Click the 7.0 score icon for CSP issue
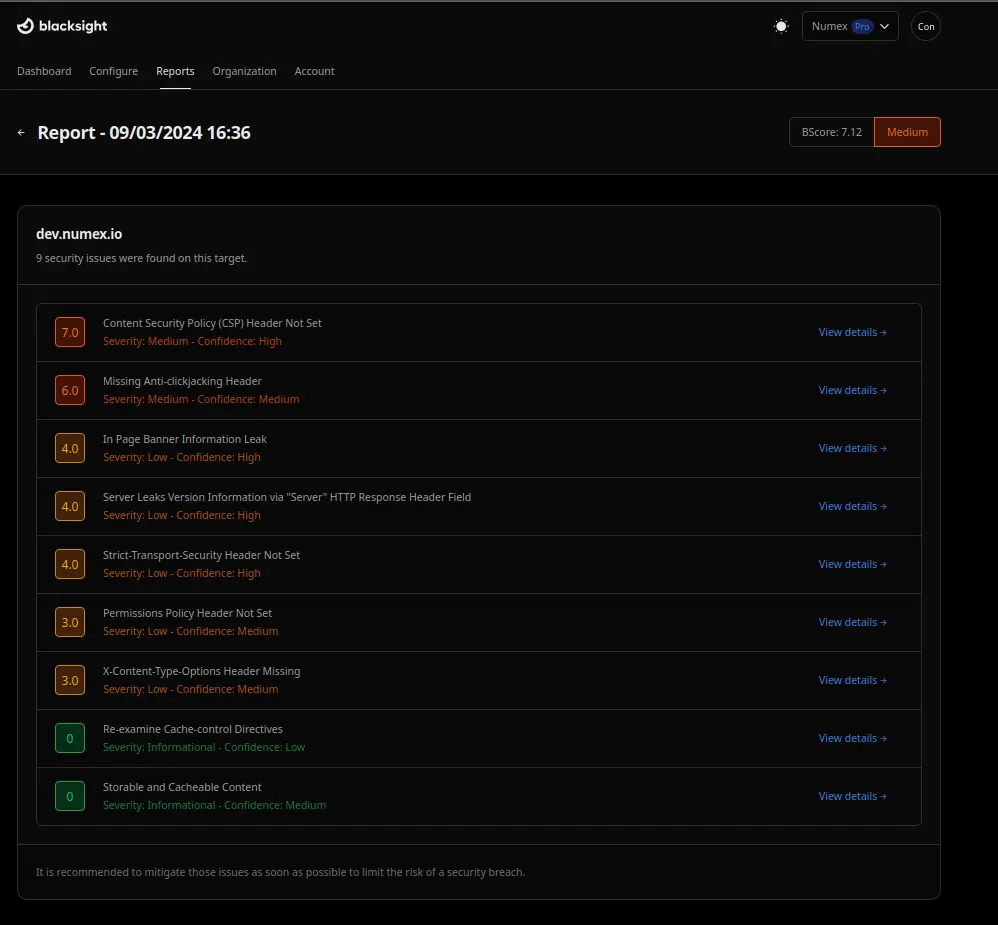The height and width of the screenshot is (925, 998). pyautogui.click(x=70, y=332)
